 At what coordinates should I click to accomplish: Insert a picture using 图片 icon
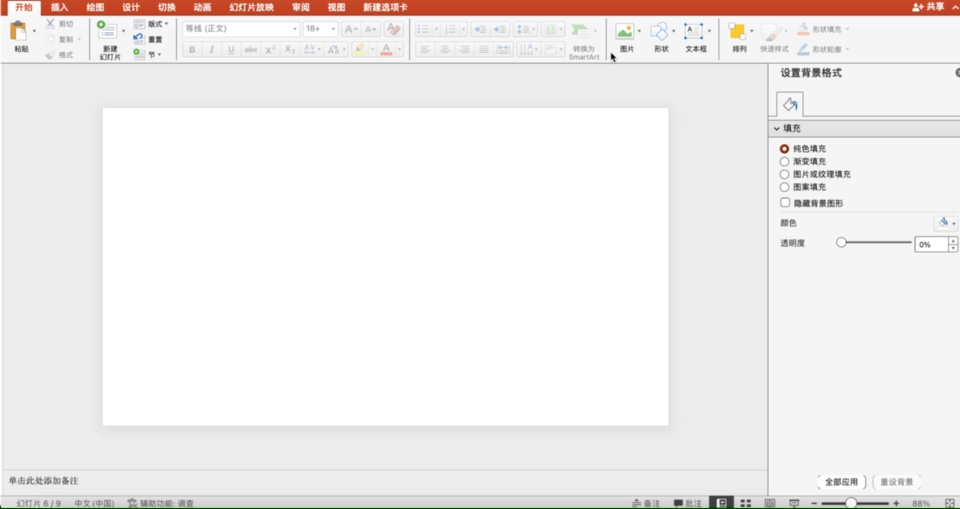625,32
